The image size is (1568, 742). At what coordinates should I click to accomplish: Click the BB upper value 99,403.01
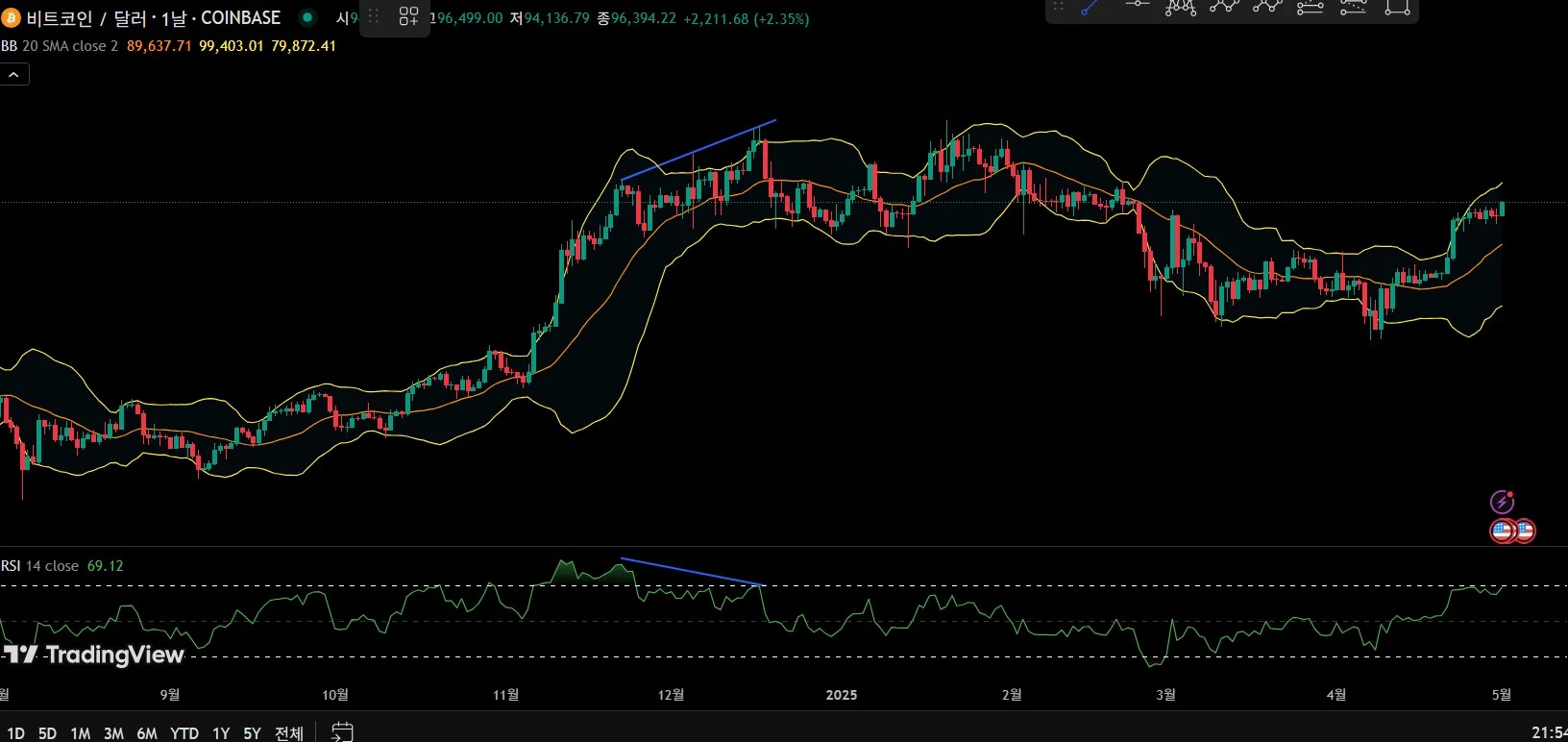pos(232,46)
